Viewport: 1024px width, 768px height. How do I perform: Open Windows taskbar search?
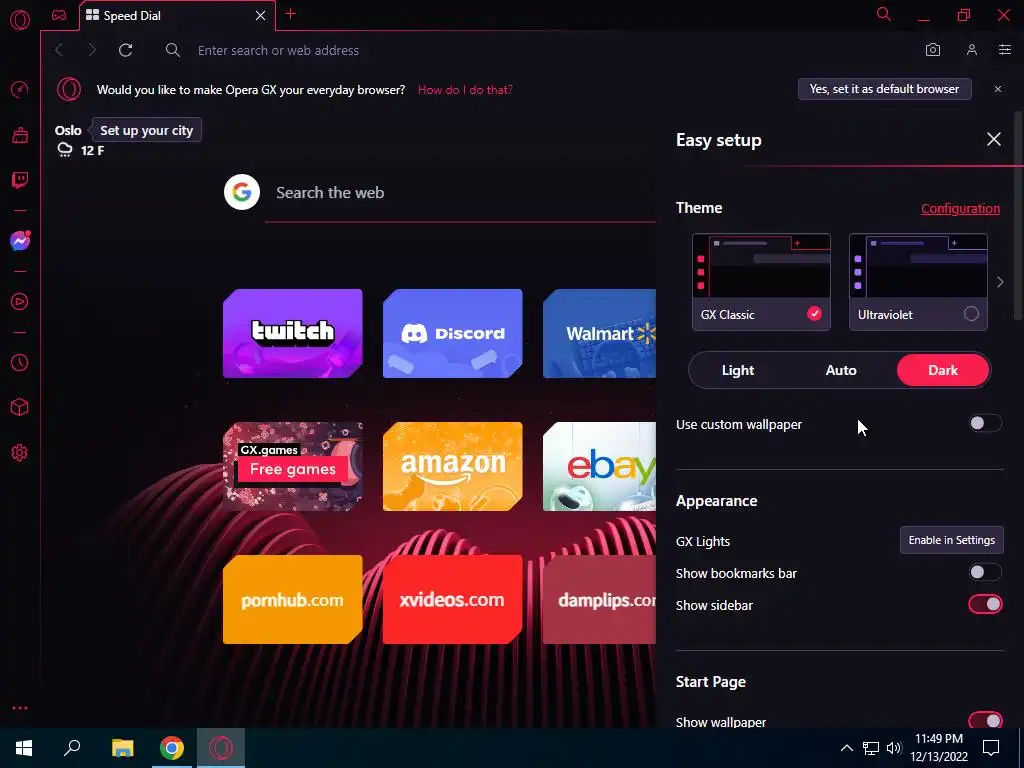[x=72, y=748]
